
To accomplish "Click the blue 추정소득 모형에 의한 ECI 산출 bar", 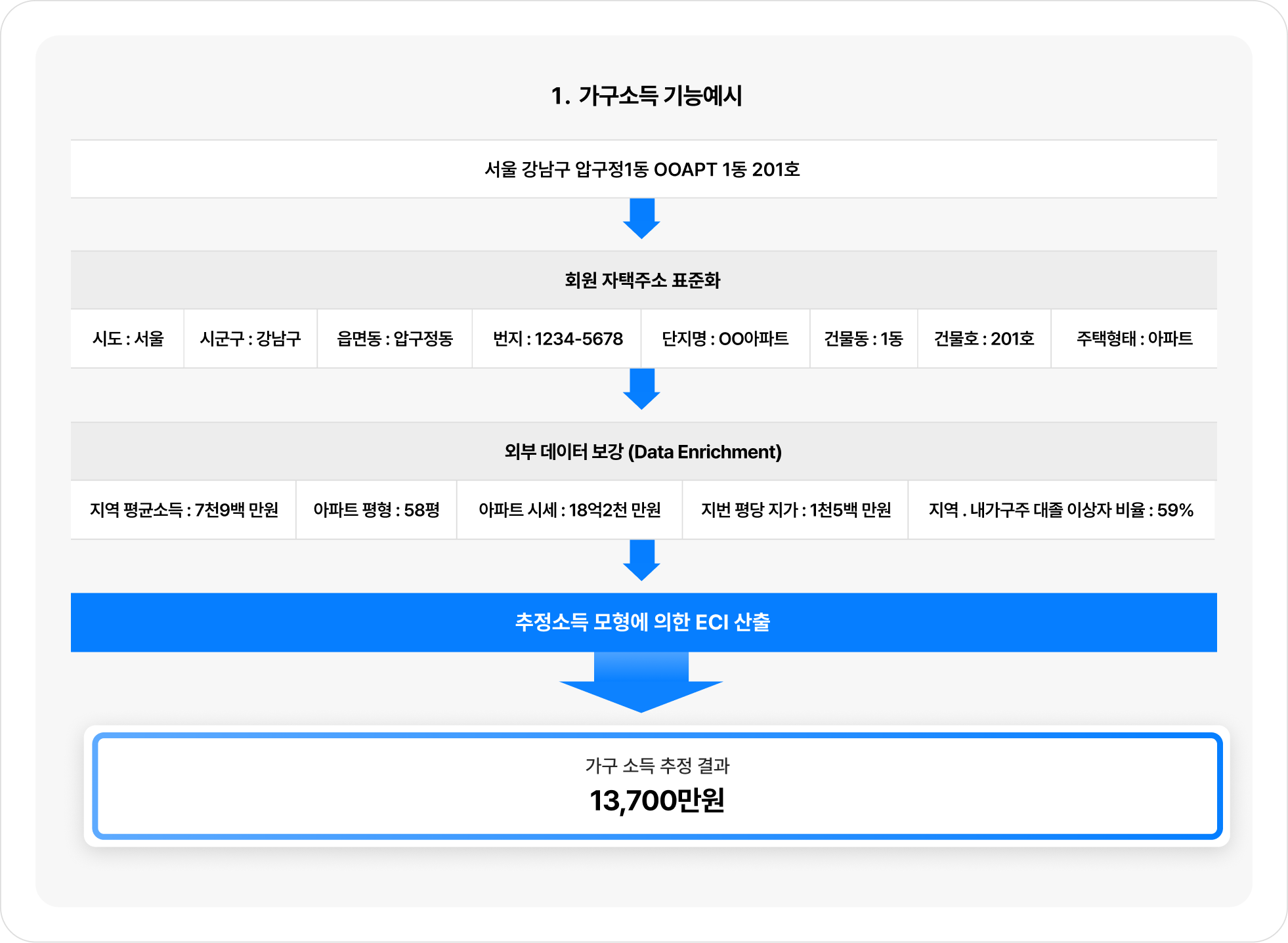I will tap(643, 622).
